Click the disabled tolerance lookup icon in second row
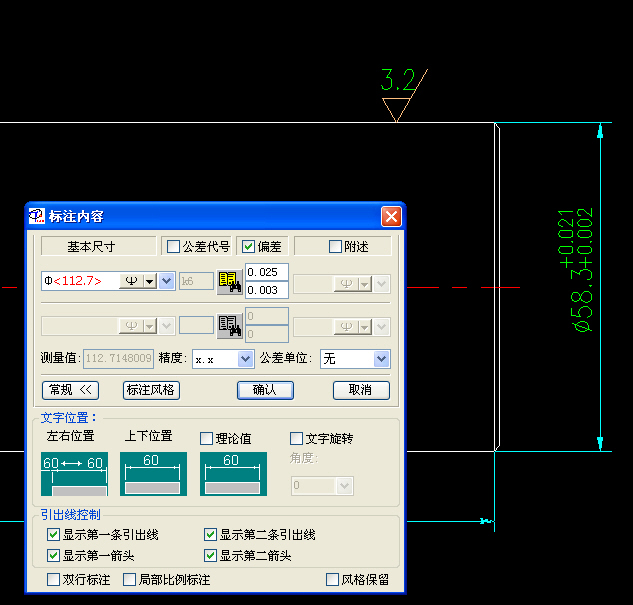This screenshot has width=633, height=605. [x=229, y=325]
